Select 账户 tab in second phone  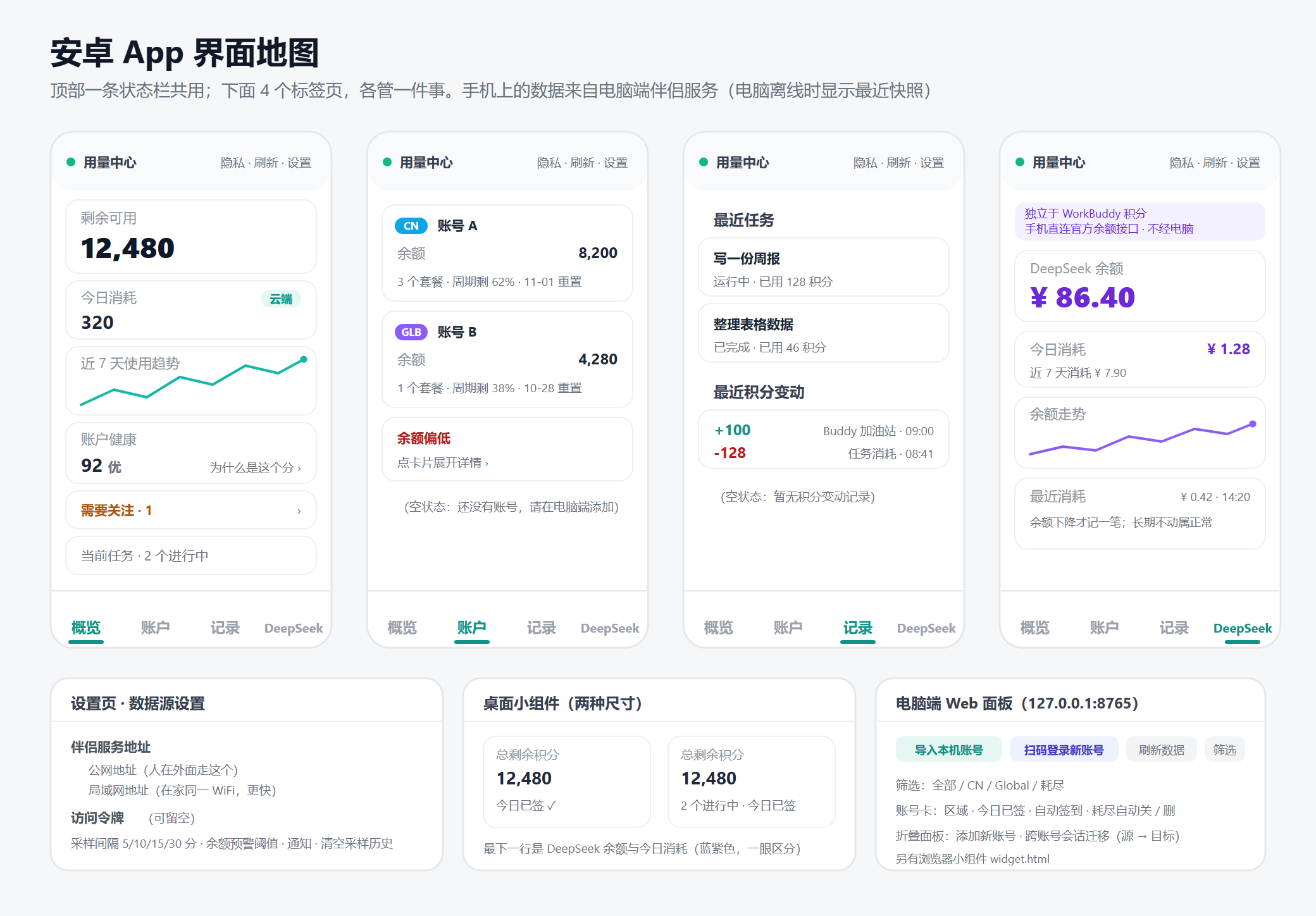click(472, 628)
